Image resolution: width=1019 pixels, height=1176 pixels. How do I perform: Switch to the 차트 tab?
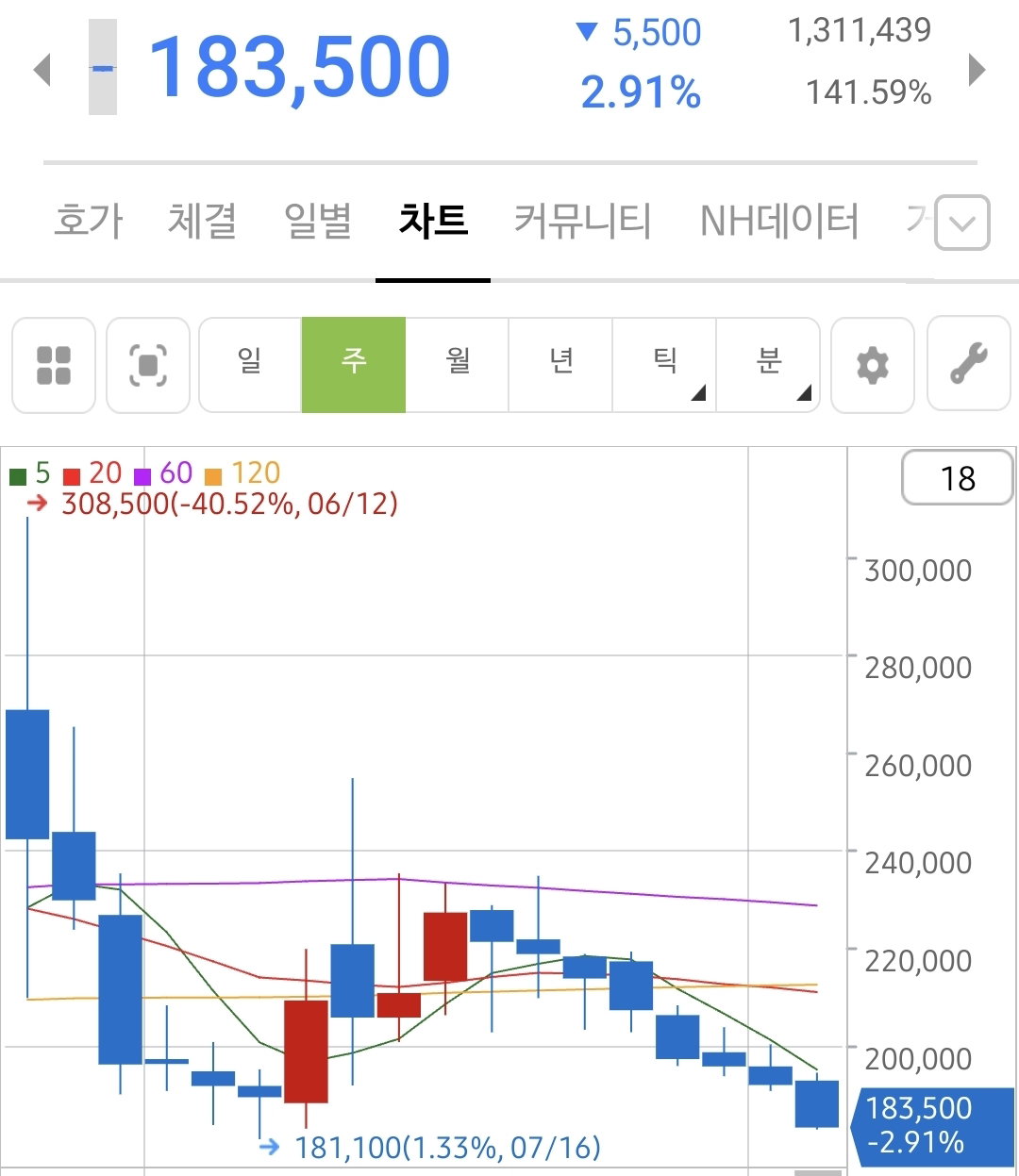tap(433, 221)
